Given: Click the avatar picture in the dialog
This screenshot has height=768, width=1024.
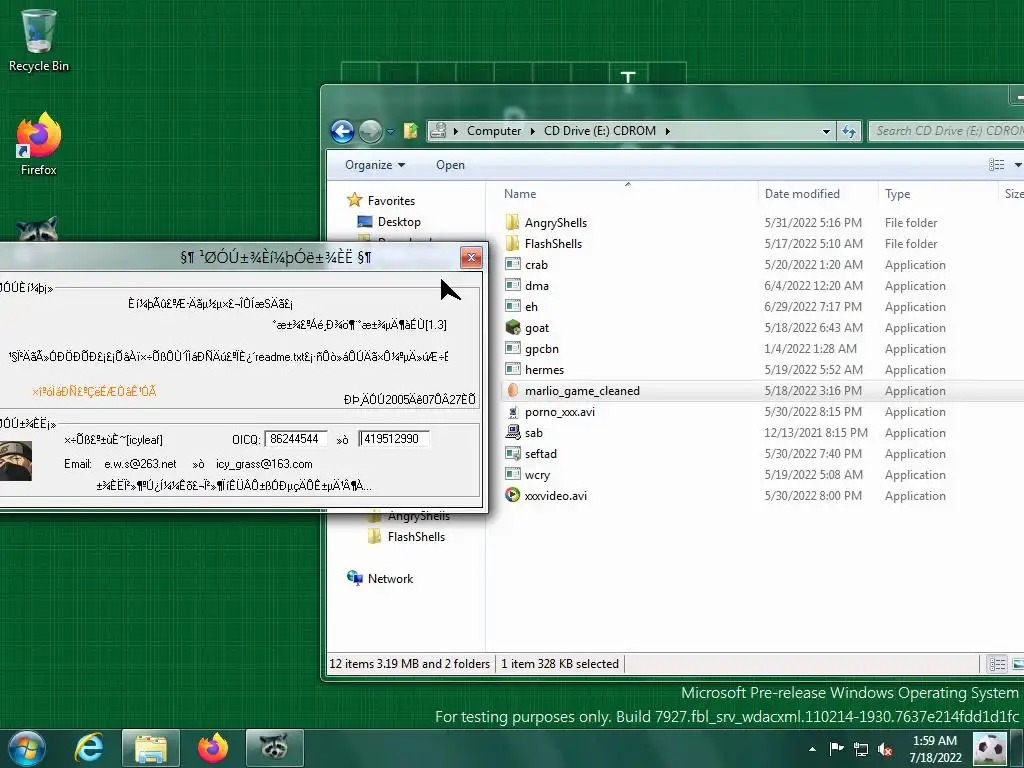Looking at the screenshot, I should coord(15,460).
